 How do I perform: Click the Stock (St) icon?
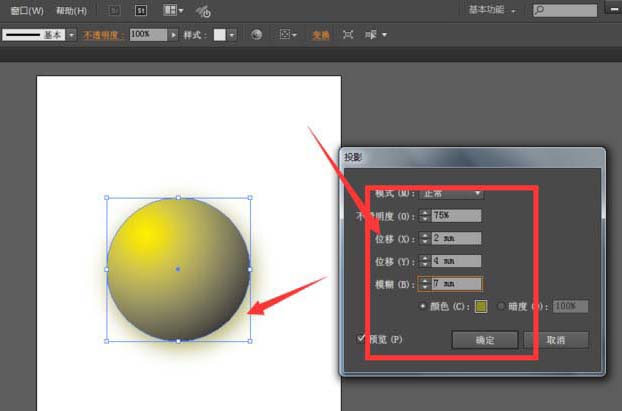point(141,10)
